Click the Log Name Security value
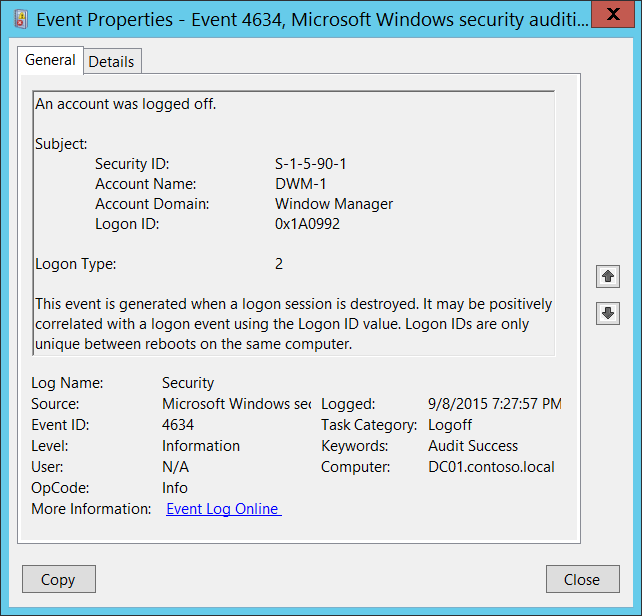Viewport: 642px width, 616px height. click(x=188, y=383)
